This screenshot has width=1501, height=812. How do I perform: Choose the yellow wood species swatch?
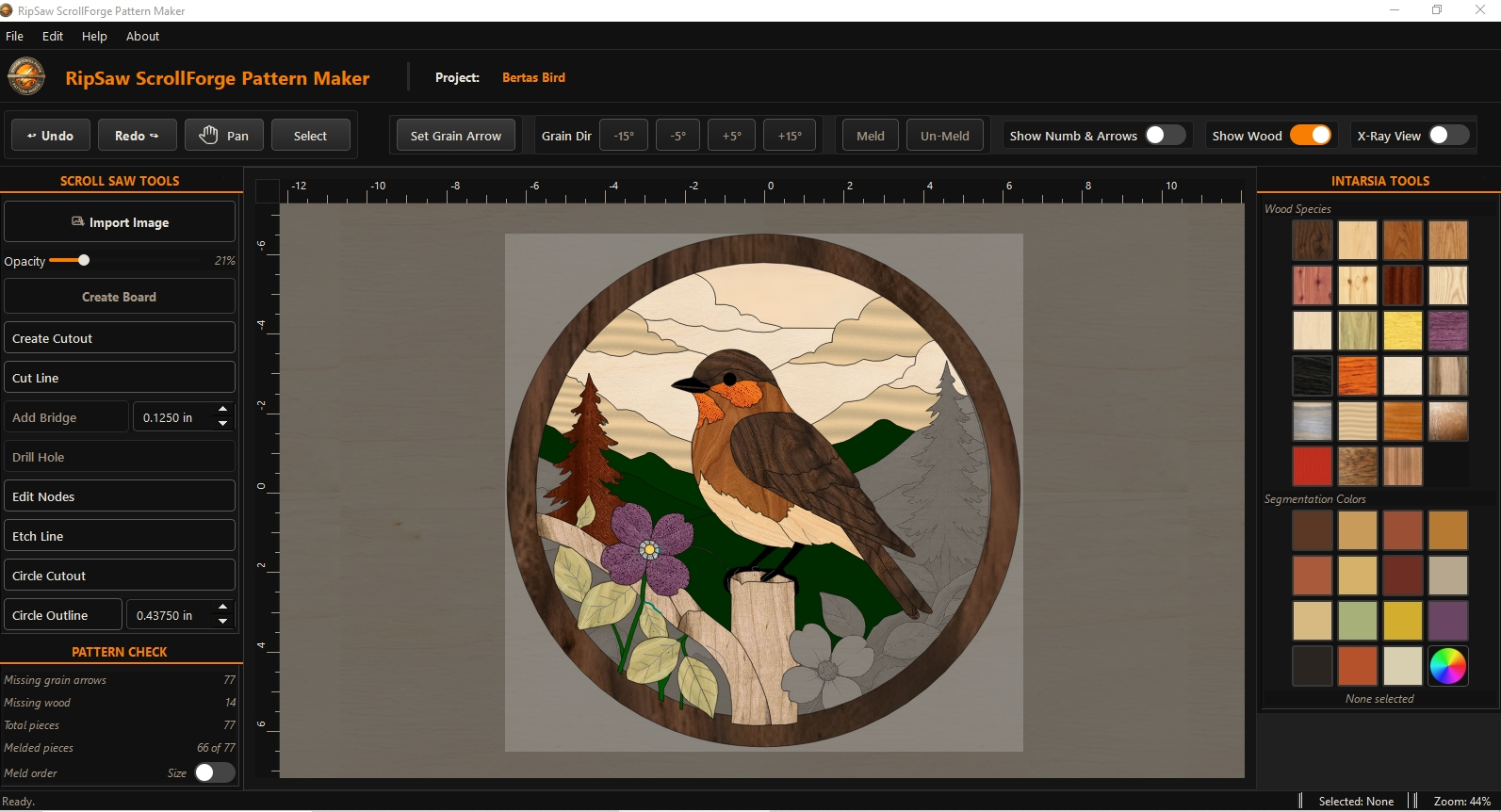point(1402,331)
